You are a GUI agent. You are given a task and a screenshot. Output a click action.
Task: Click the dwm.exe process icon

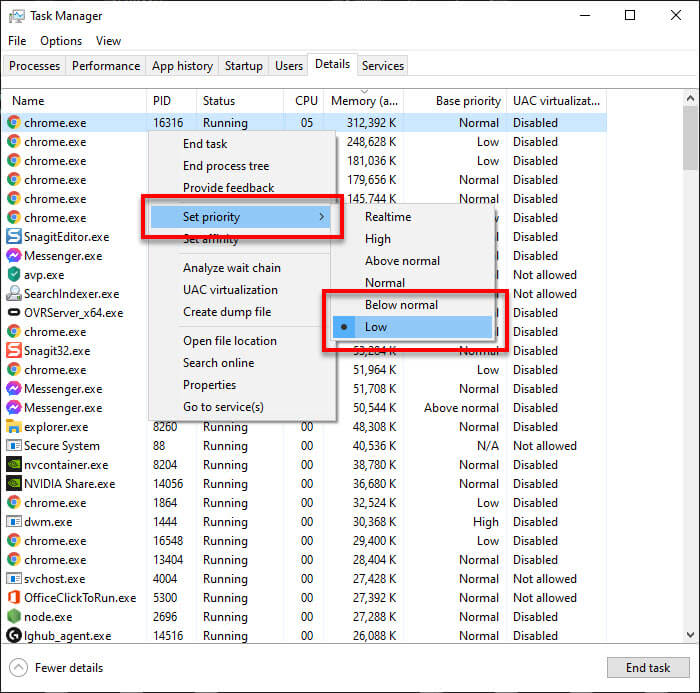click(x=14, y=521)
